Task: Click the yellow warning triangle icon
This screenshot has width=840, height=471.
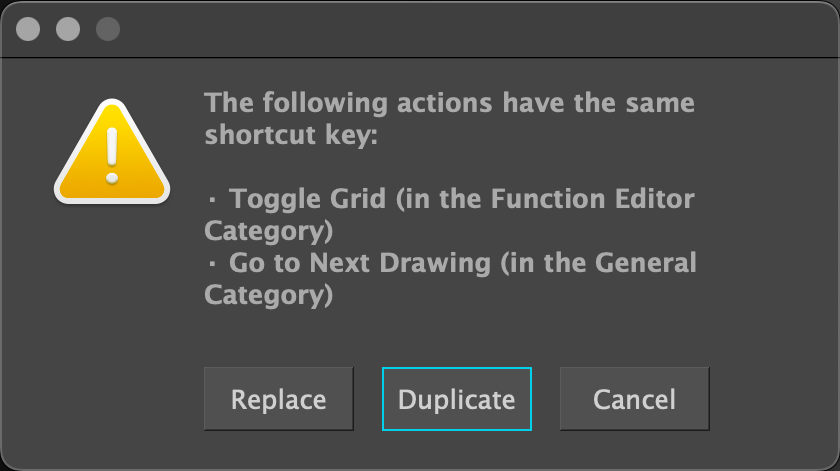Action: click(112, 152)
